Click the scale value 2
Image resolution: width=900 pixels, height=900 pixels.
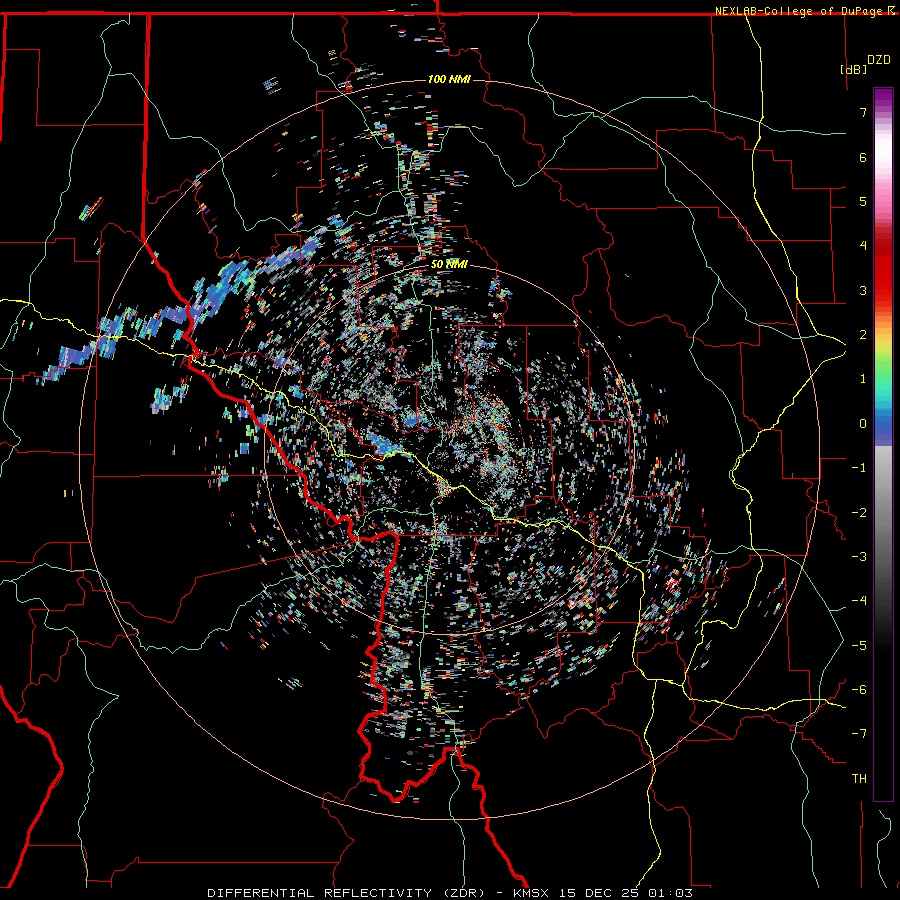[x=863, y=335]
